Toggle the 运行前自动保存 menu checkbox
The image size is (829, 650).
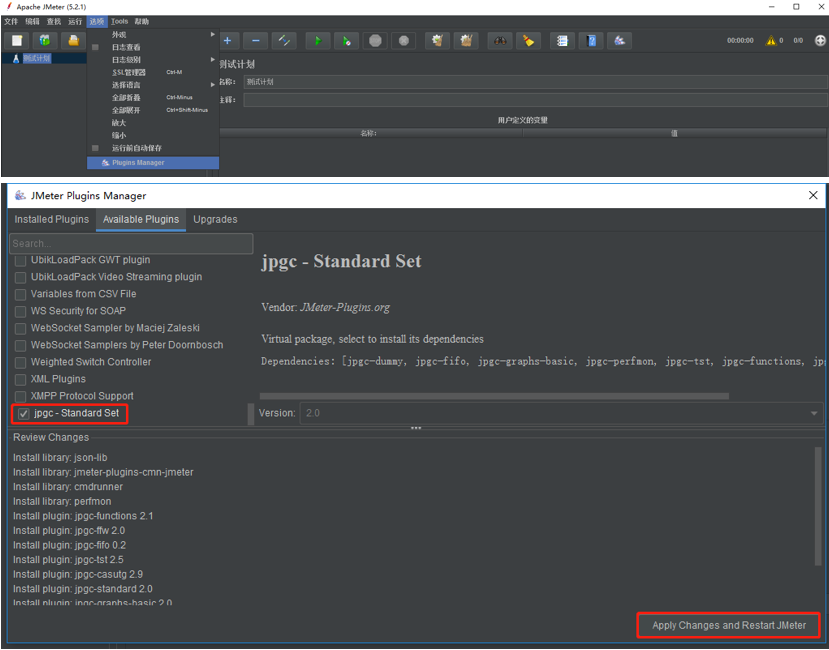(96, 148)
